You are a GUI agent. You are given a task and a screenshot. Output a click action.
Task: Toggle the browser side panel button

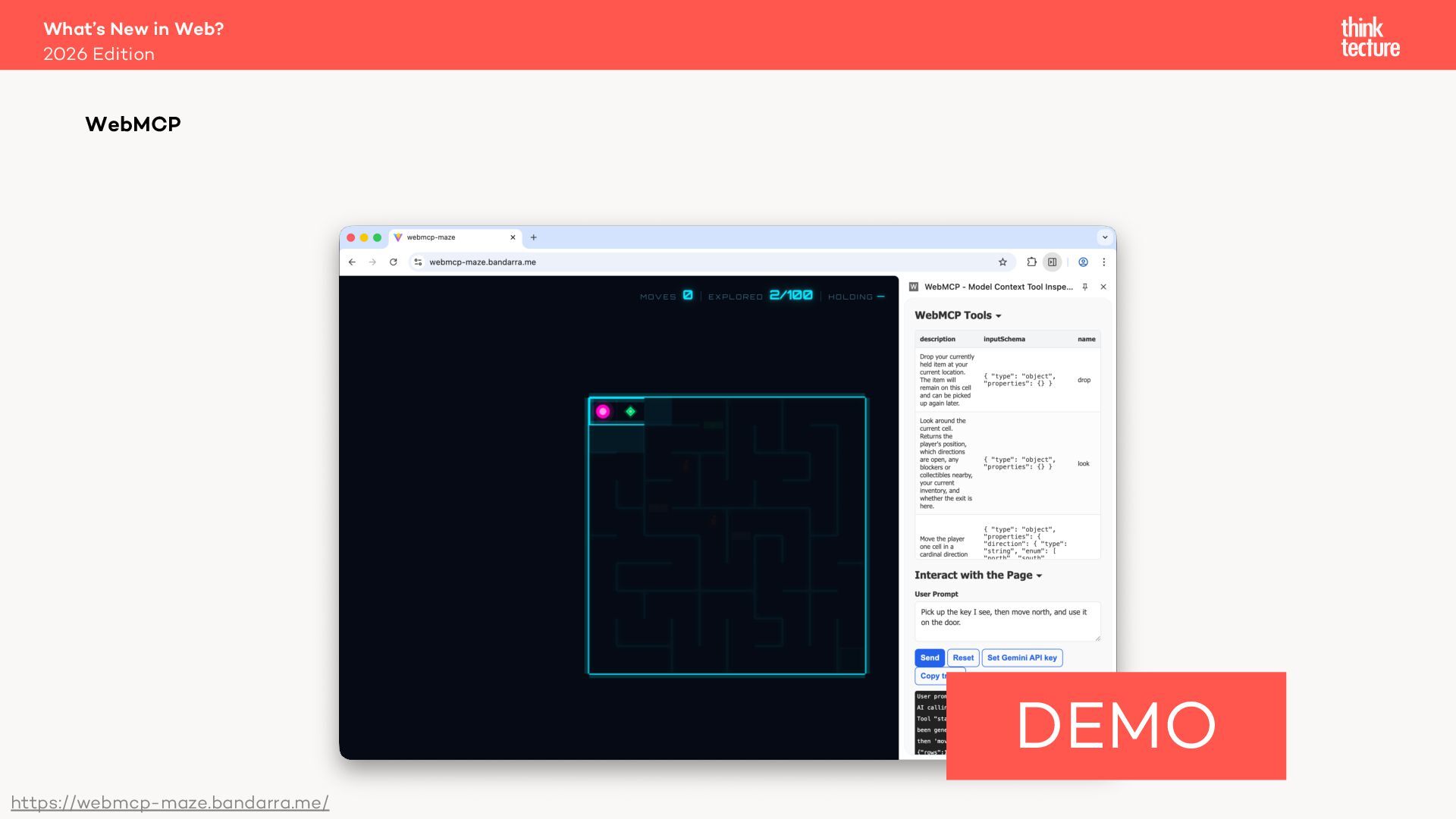(x=1052, y=262)
